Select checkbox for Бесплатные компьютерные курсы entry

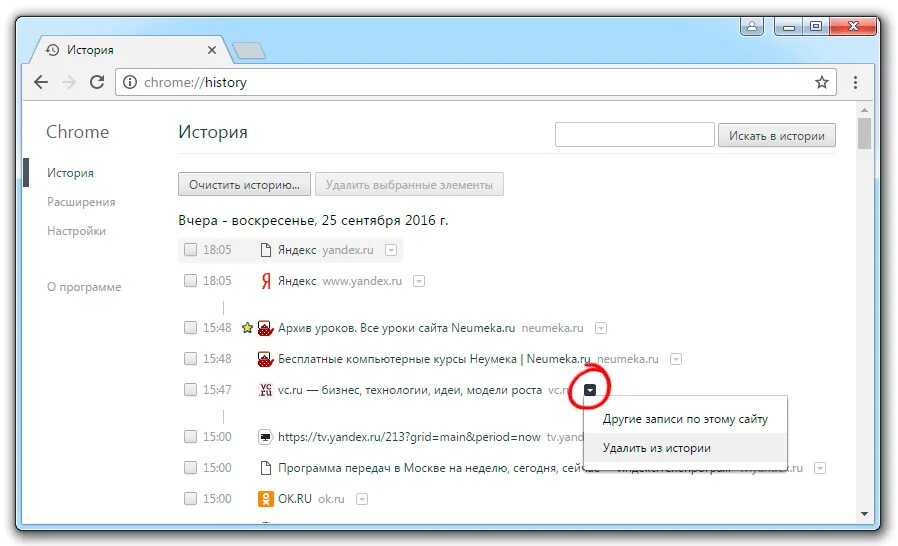[x=190, y=358]
